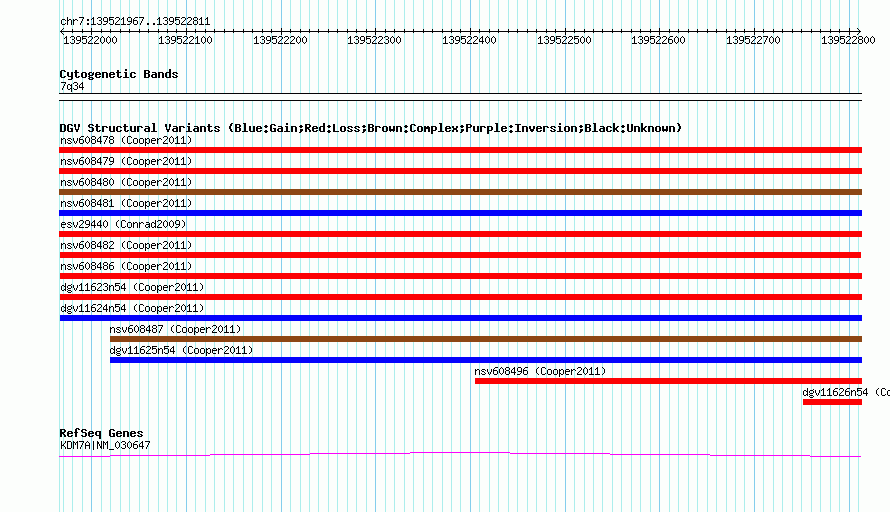Click the RefSeq Genes track heading
Image resolution: width=890 pixels, height=512 pixels.
point(101,433)
